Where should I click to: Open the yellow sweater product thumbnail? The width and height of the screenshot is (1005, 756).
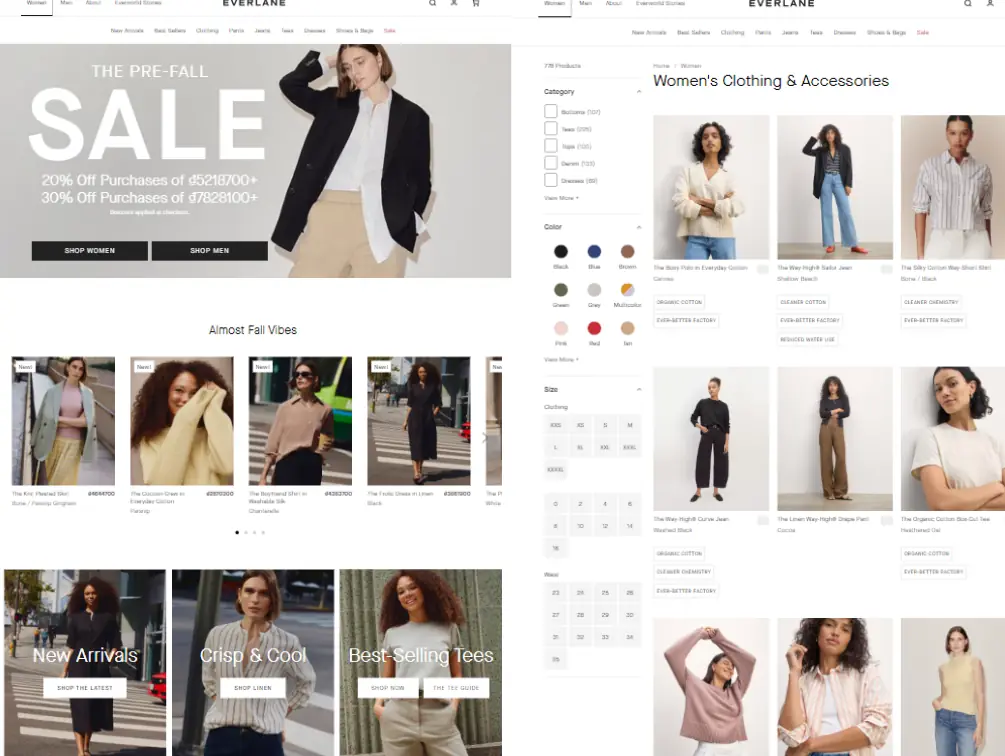coord(182,421)
